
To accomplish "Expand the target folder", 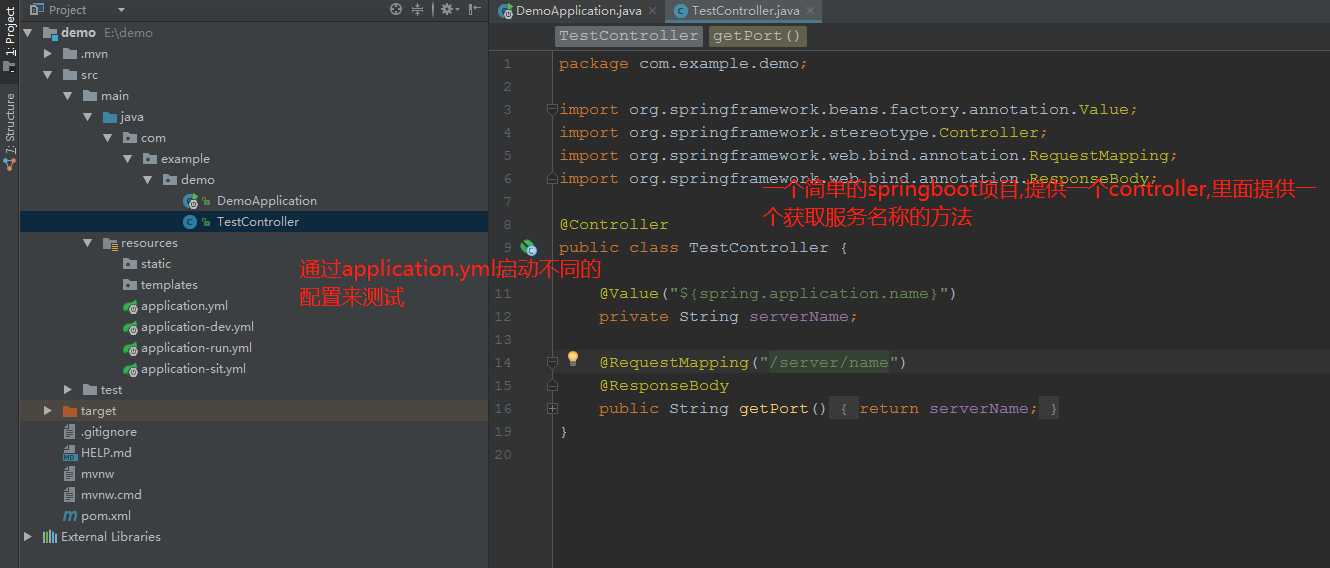I will pos(47,410).
